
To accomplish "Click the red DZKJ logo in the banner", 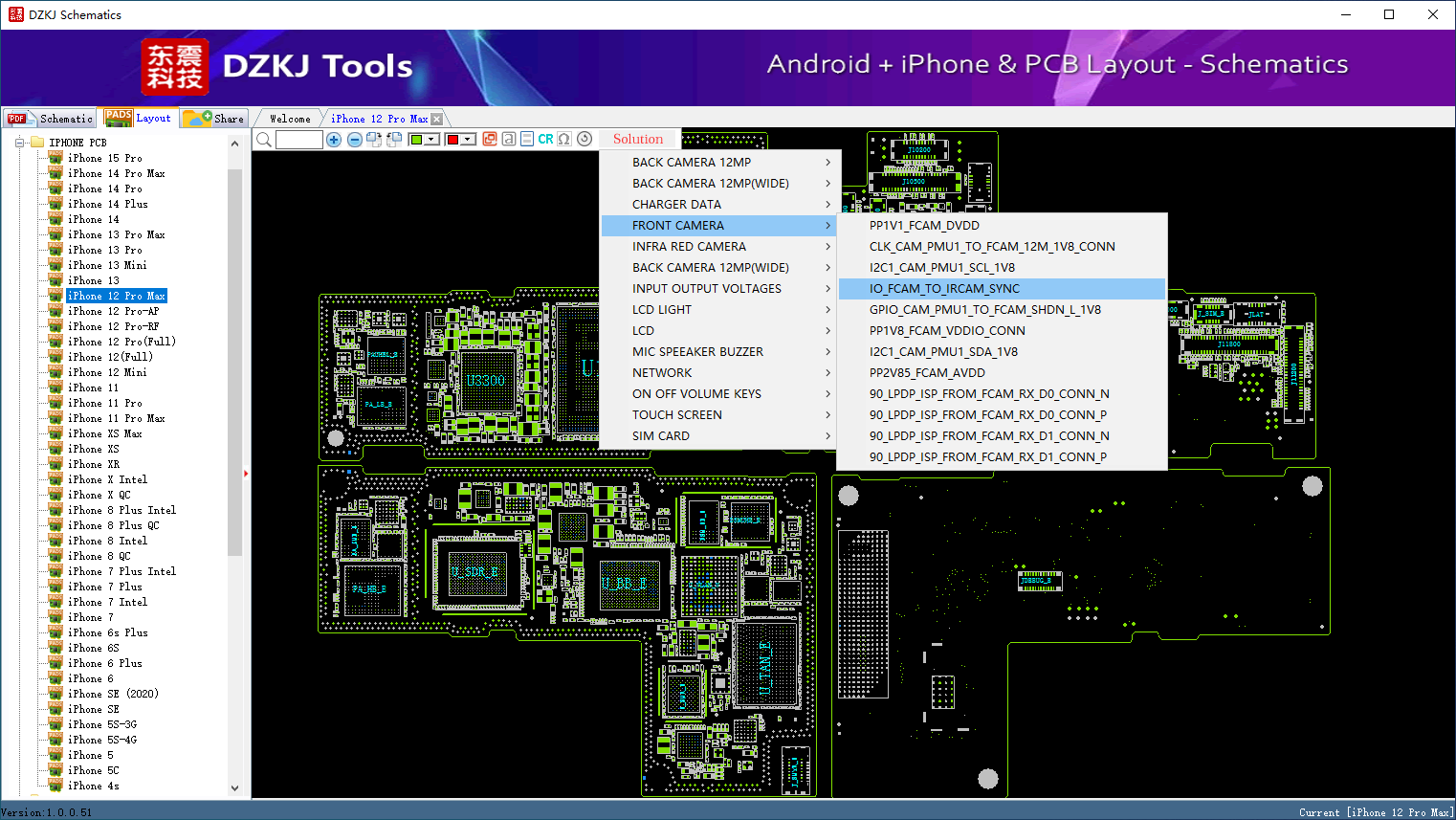I will 175,66.
